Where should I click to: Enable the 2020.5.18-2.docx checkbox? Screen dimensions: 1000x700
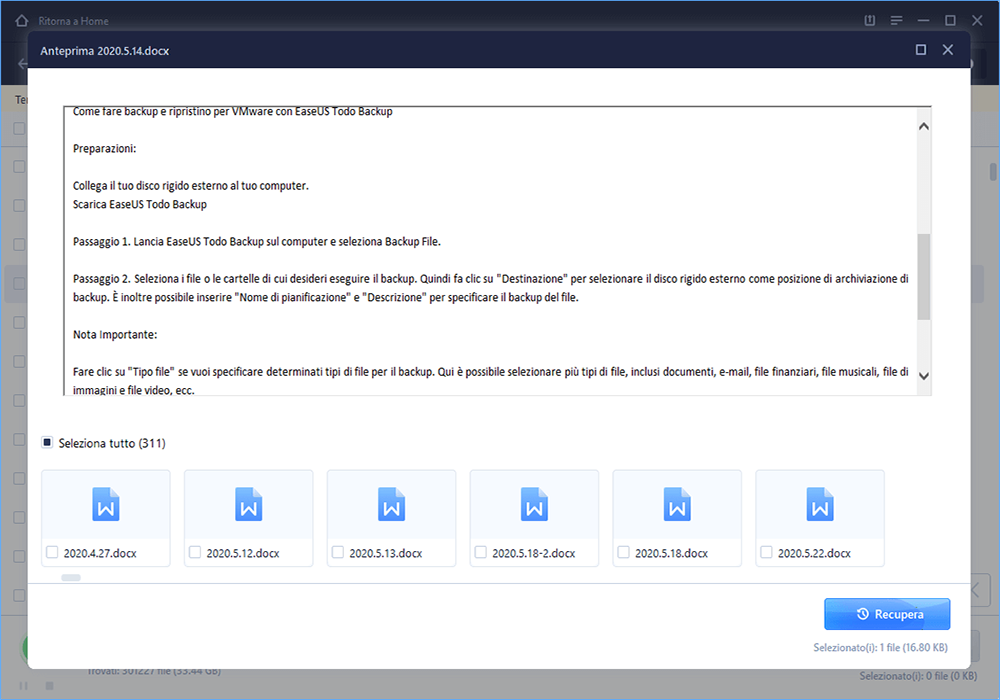click(x=481, y=552)
